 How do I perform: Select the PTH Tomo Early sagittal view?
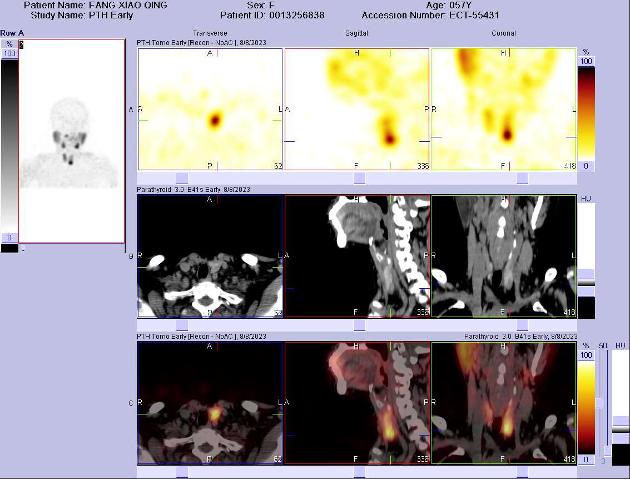coord(357,110)
